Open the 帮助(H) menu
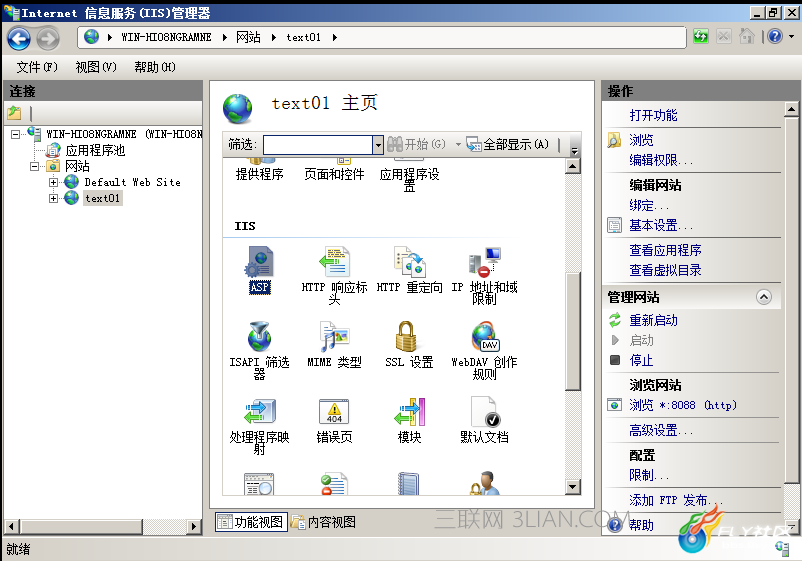The height and width of the screenshot is (561, 802). (x=155, y=67)
